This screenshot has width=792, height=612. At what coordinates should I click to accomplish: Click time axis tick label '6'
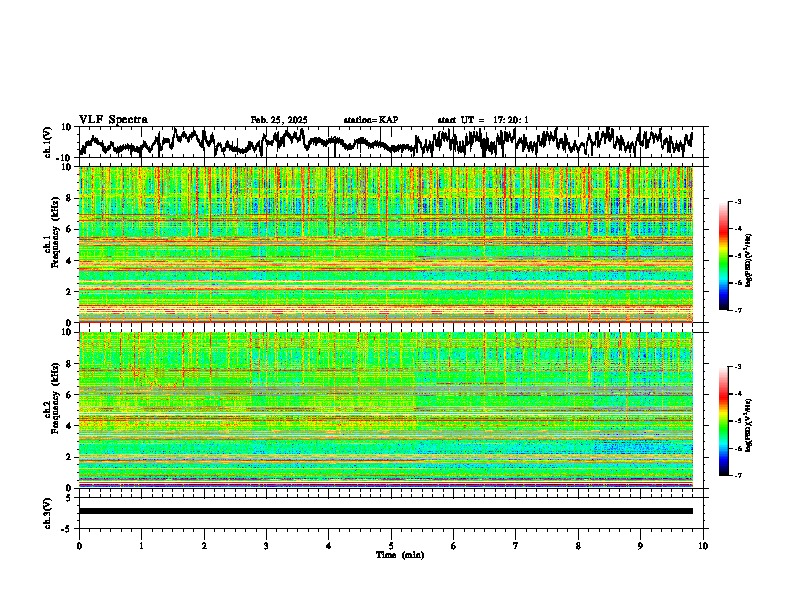[x=454, y=546]
